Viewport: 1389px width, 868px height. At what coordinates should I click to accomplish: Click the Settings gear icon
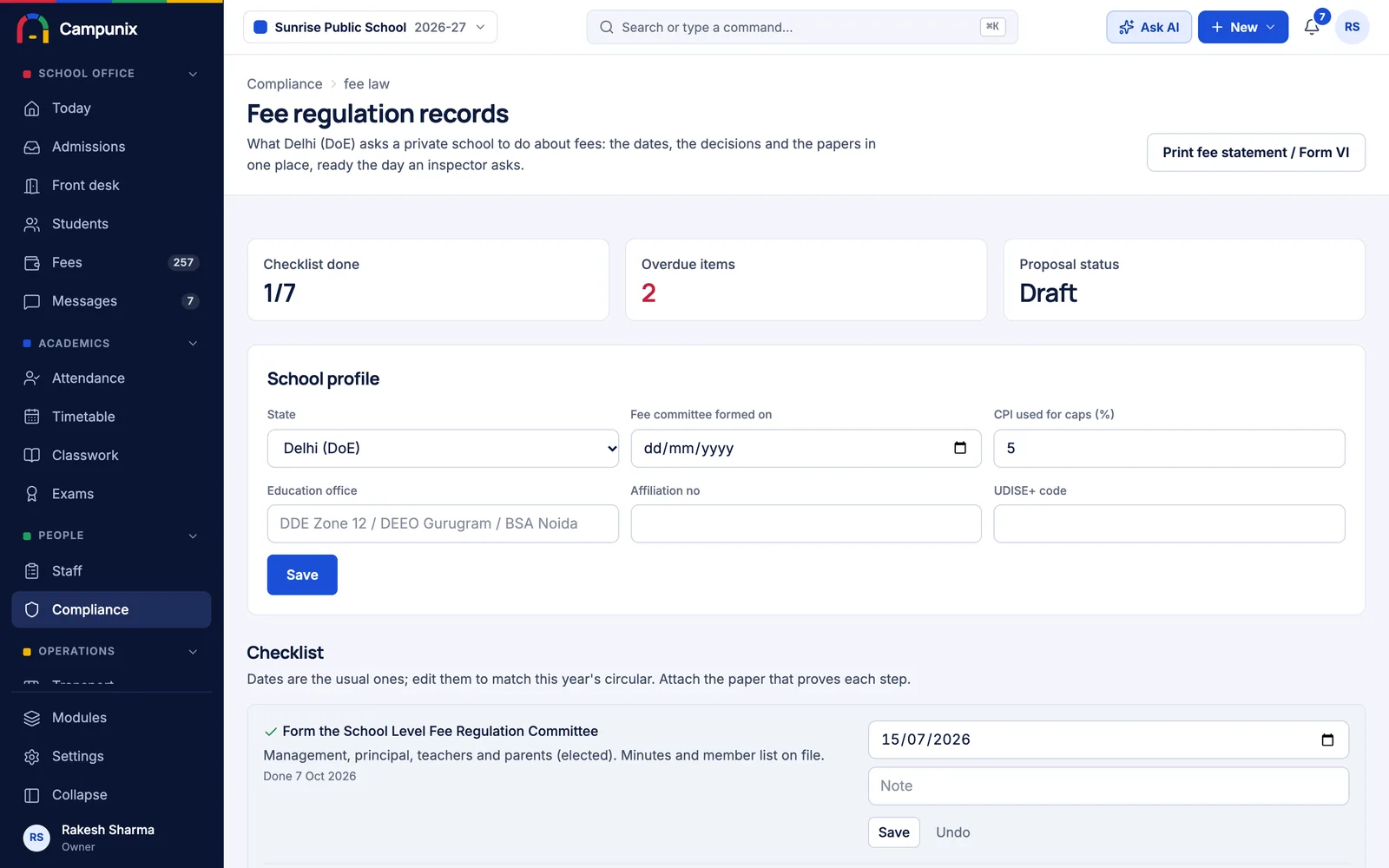tap(32, 757)
